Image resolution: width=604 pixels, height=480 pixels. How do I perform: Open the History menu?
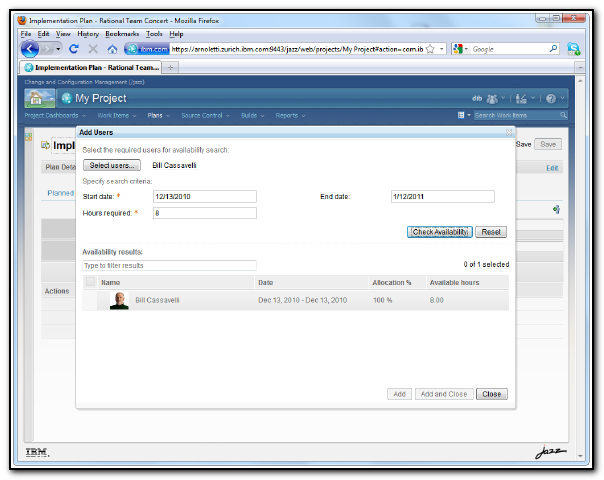click(88, 34)
